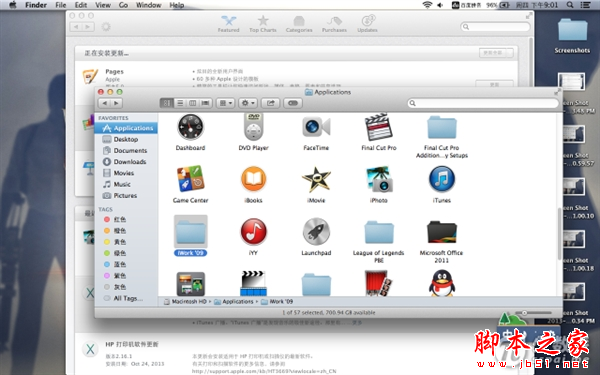Open Spotlight search in menu bar
The width and height of the screenshot is (600, 375).
570,5
